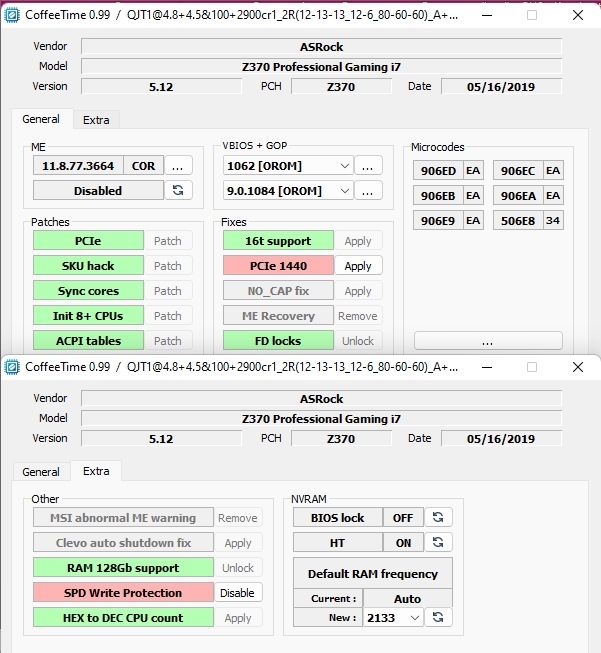Click Patch button beside Init 8+ CPUs
This screenshot has height=653, width=601.
168,316
